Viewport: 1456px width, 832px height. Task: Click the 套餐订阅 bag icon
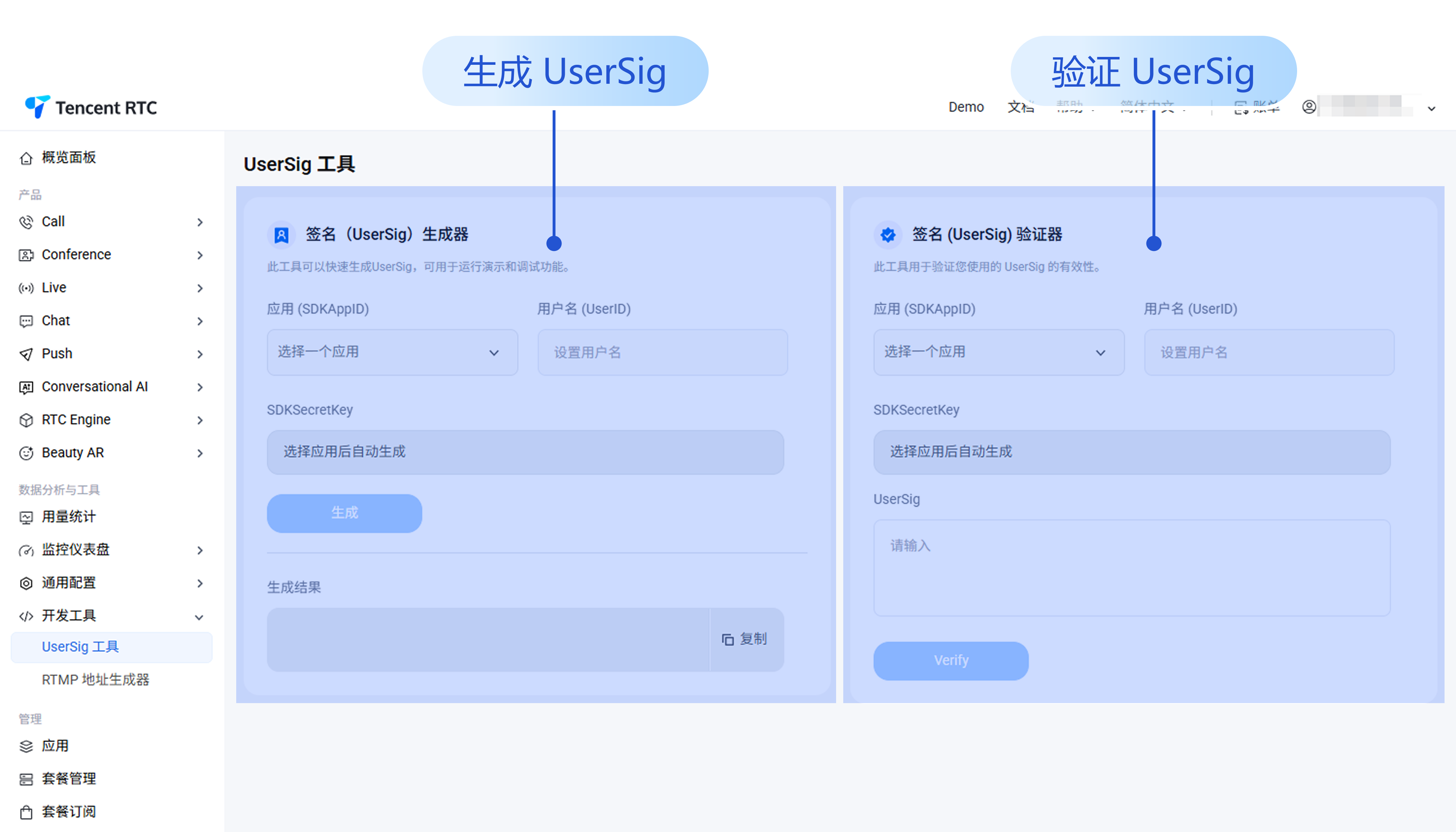(26, 812)
